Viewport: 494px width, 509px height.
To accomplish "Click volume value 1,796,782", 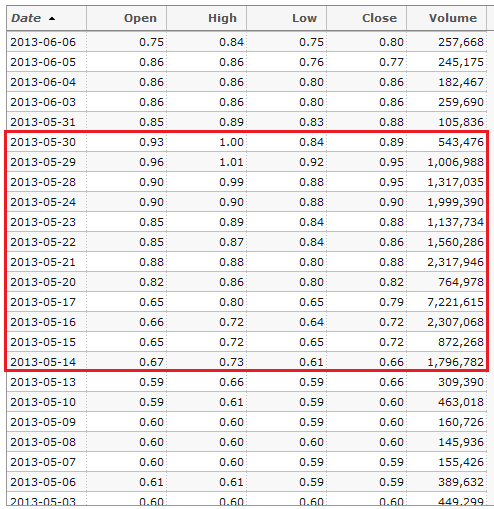I will [455, 362].
